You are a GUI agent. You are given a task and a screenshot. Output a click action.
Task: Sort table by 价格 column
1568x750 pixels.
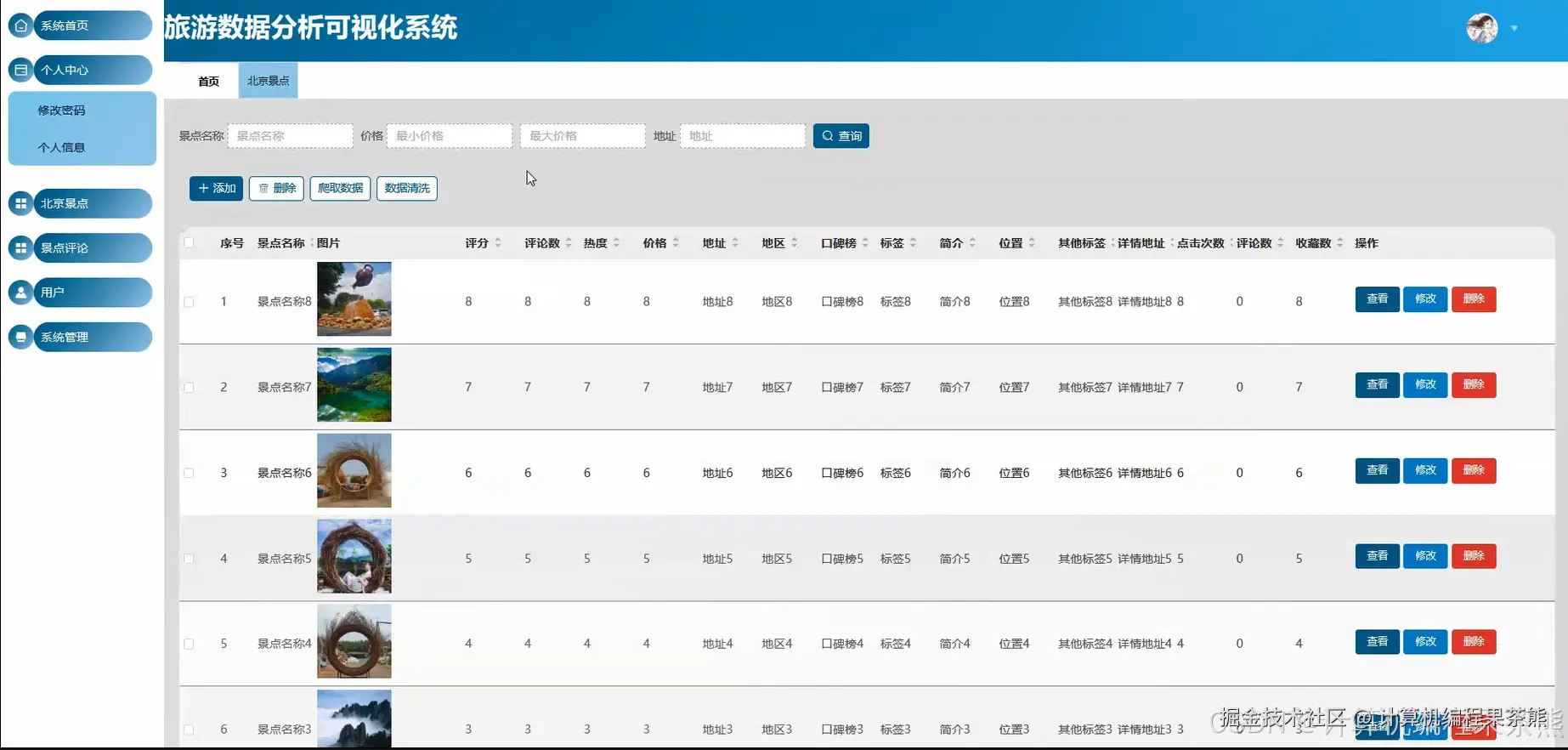pos(676,243)
